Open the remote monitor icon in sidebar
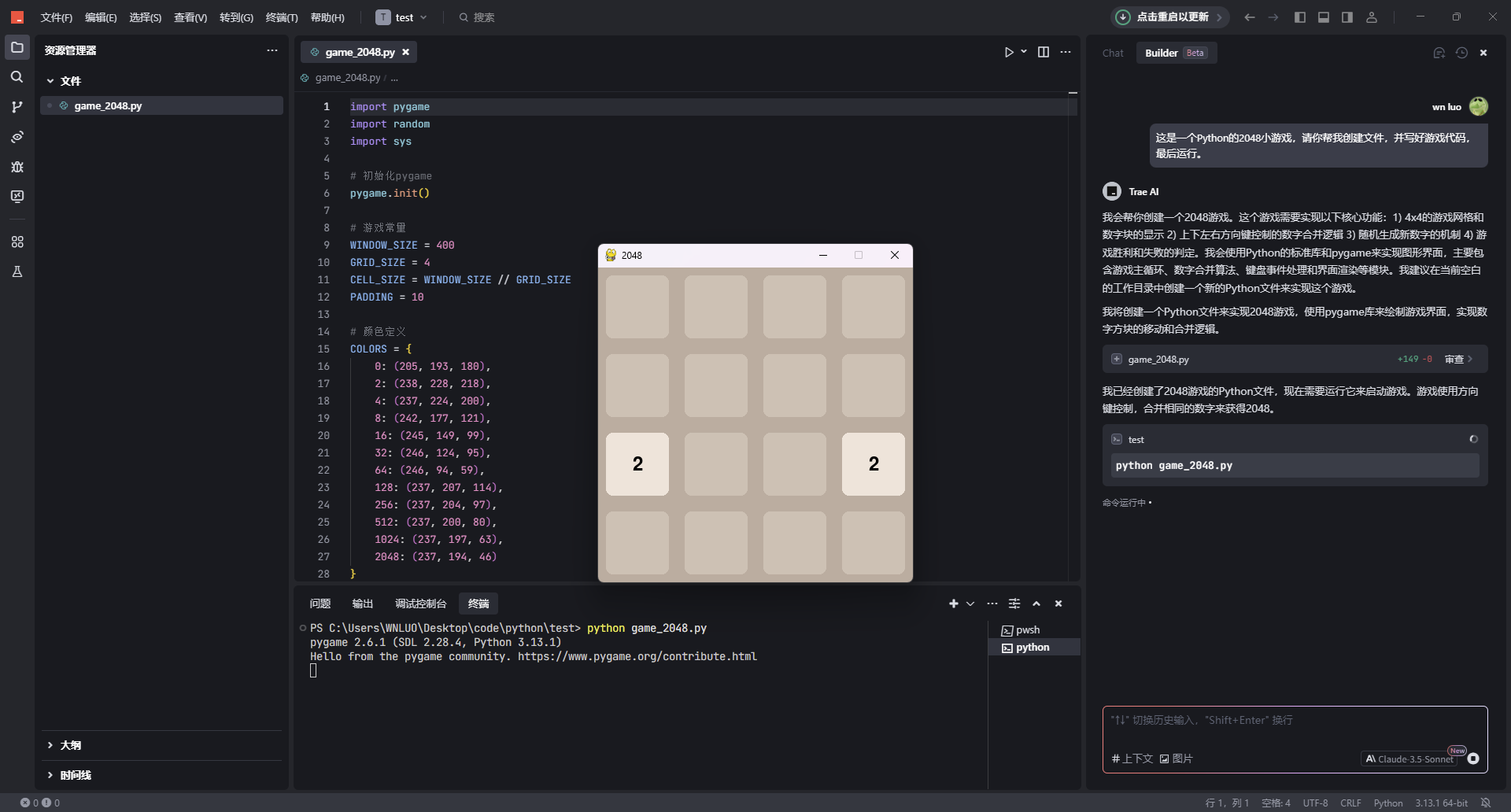 [17, 197]
